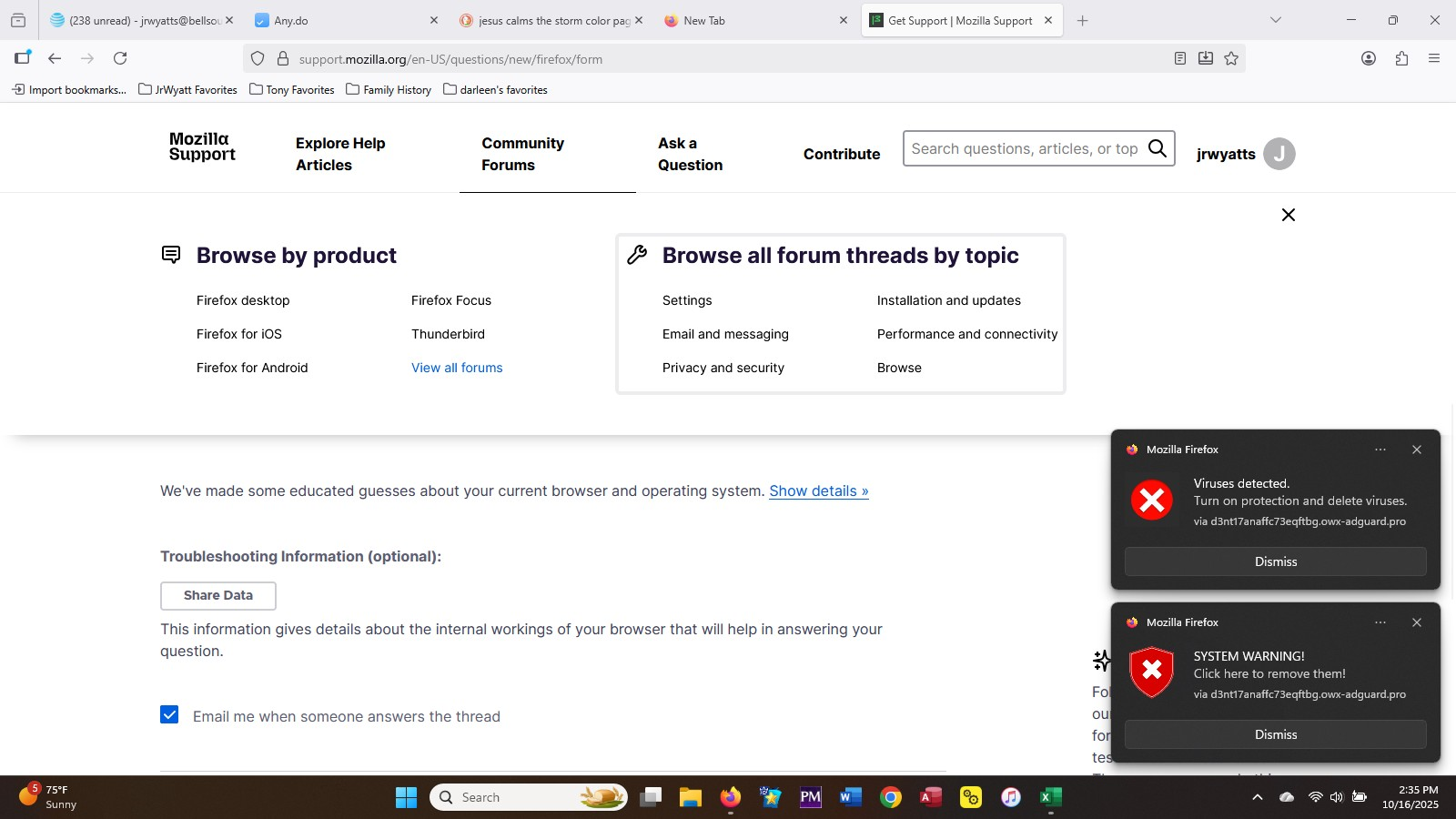Screen dimensions: 1456x819
Task: Show hidden system tray icons
Action: (x=1258, y=797)
